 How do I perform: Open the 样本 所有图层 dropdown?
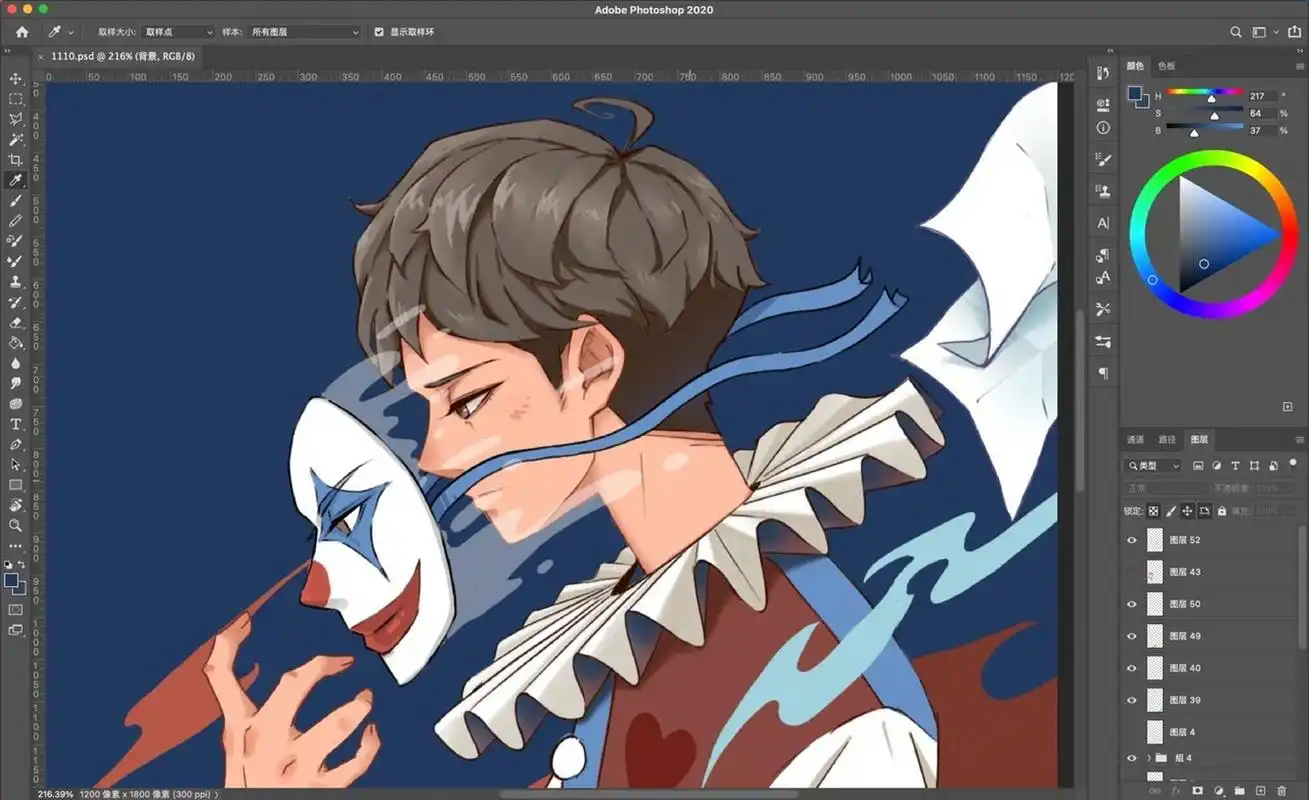[x=304, y=32]
